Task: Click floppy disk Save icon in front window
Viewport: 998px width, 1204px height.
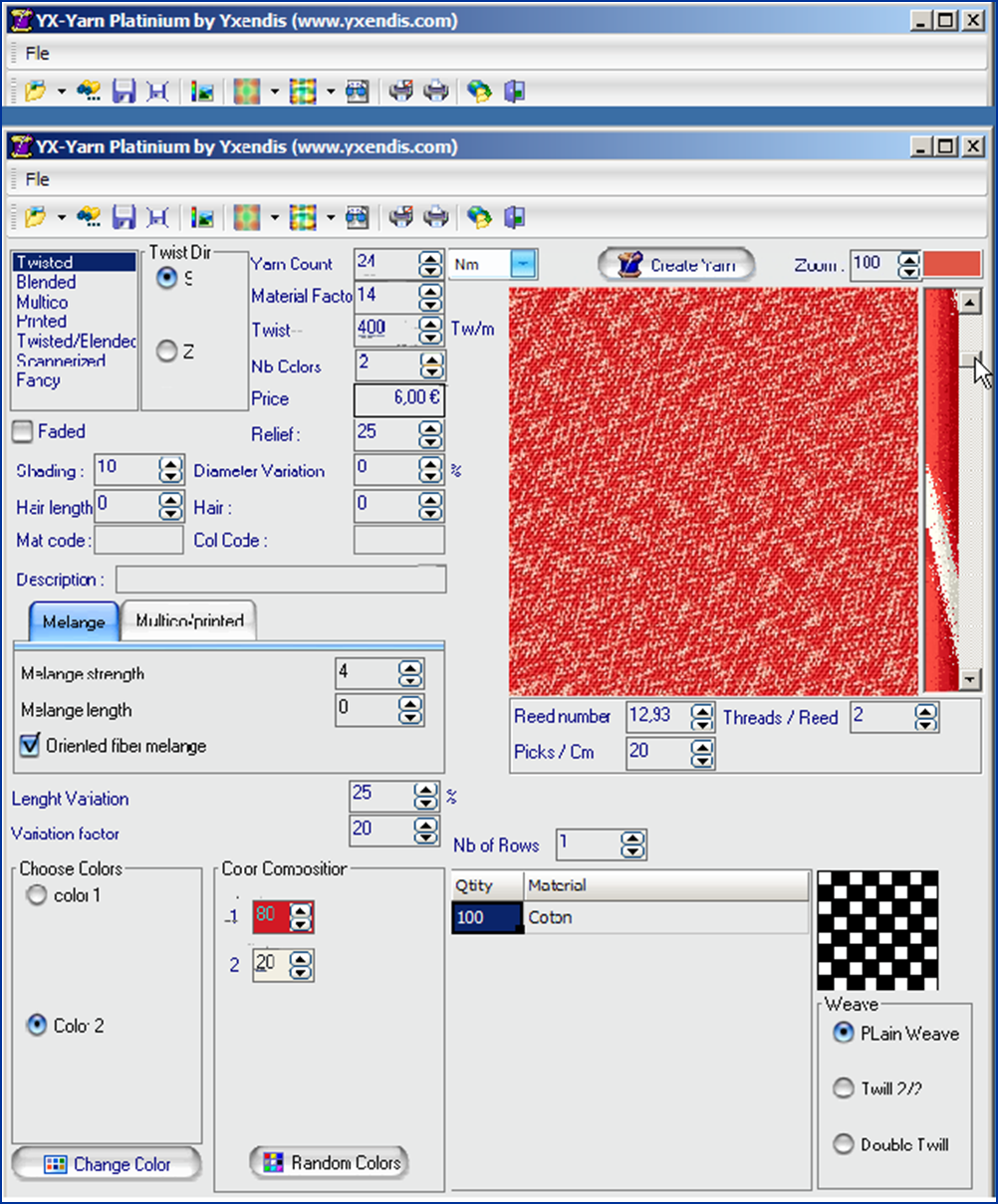Action: click(x=124, y=217)
